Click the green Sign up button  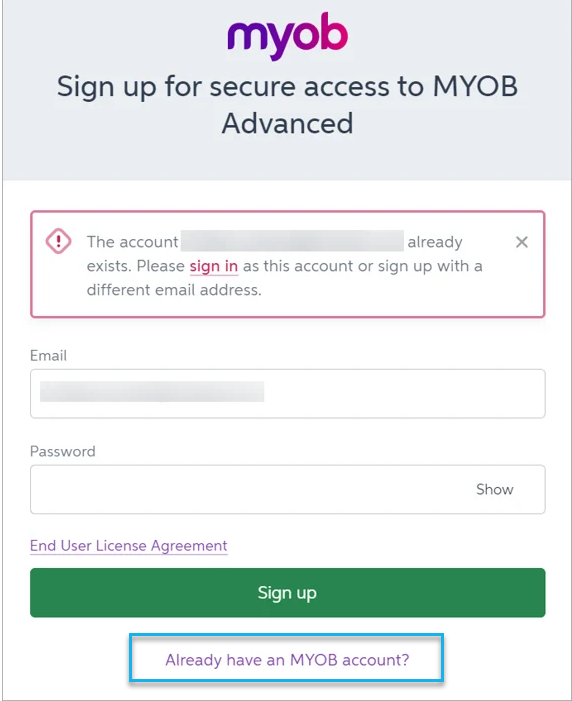pos(288,593)
